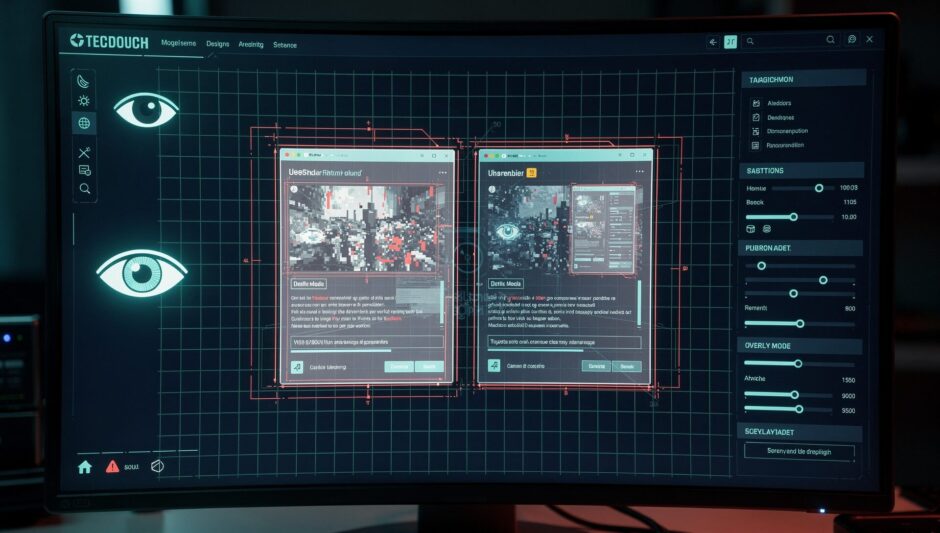Select the globe icon in left sidebar

point(84,124)
